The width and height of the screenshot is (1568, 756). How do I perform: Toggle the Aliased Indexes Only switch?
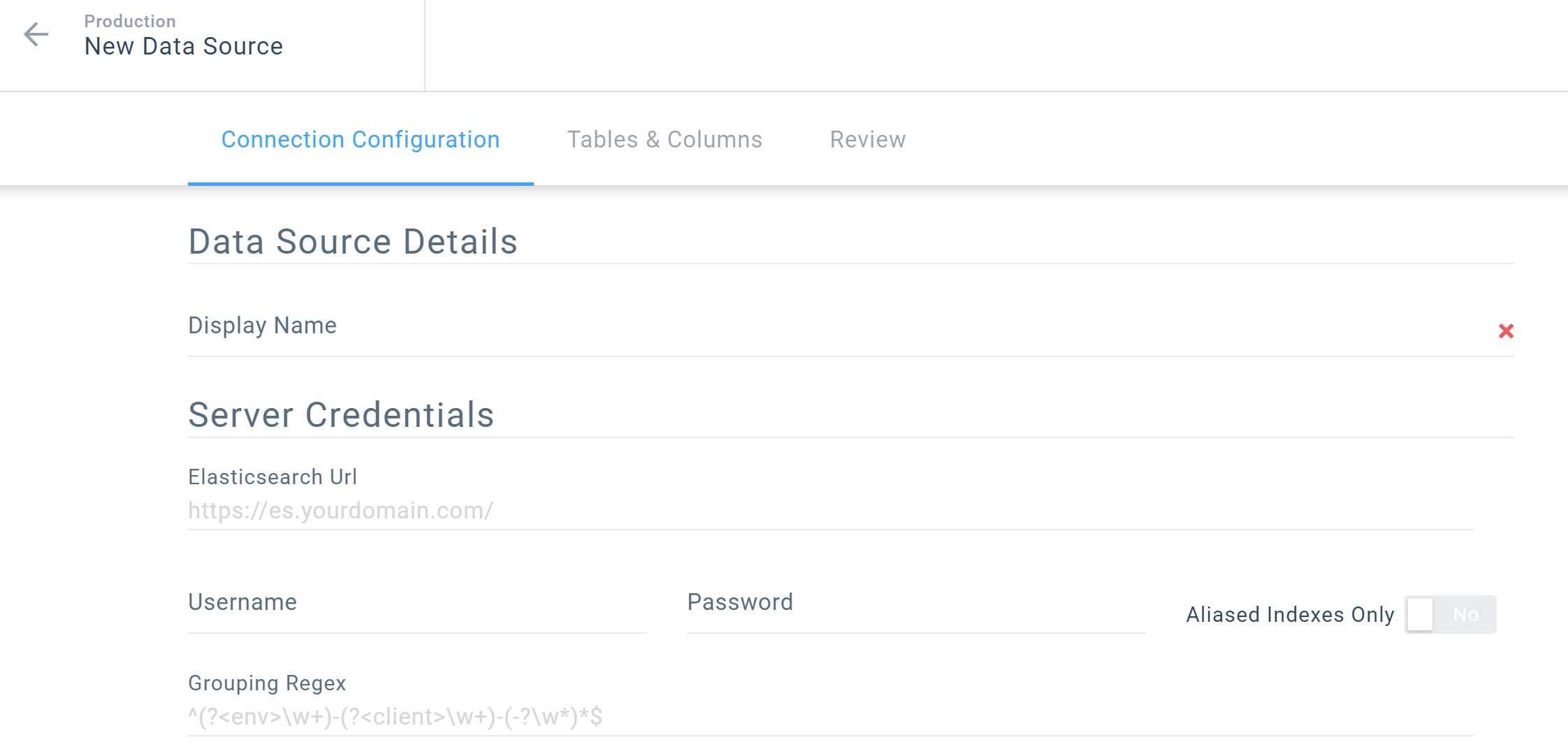1451,614
